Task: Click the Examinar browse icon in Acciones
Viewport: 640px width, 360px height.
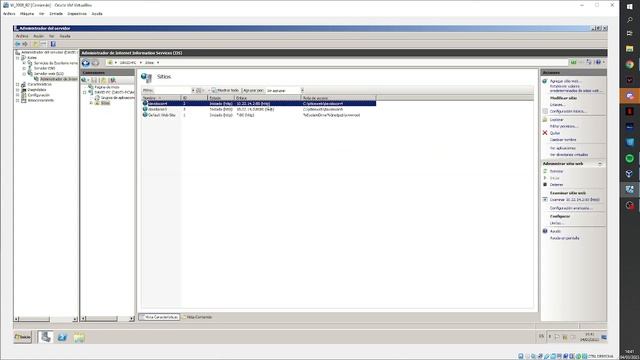Action: click(x=545, y=200)
